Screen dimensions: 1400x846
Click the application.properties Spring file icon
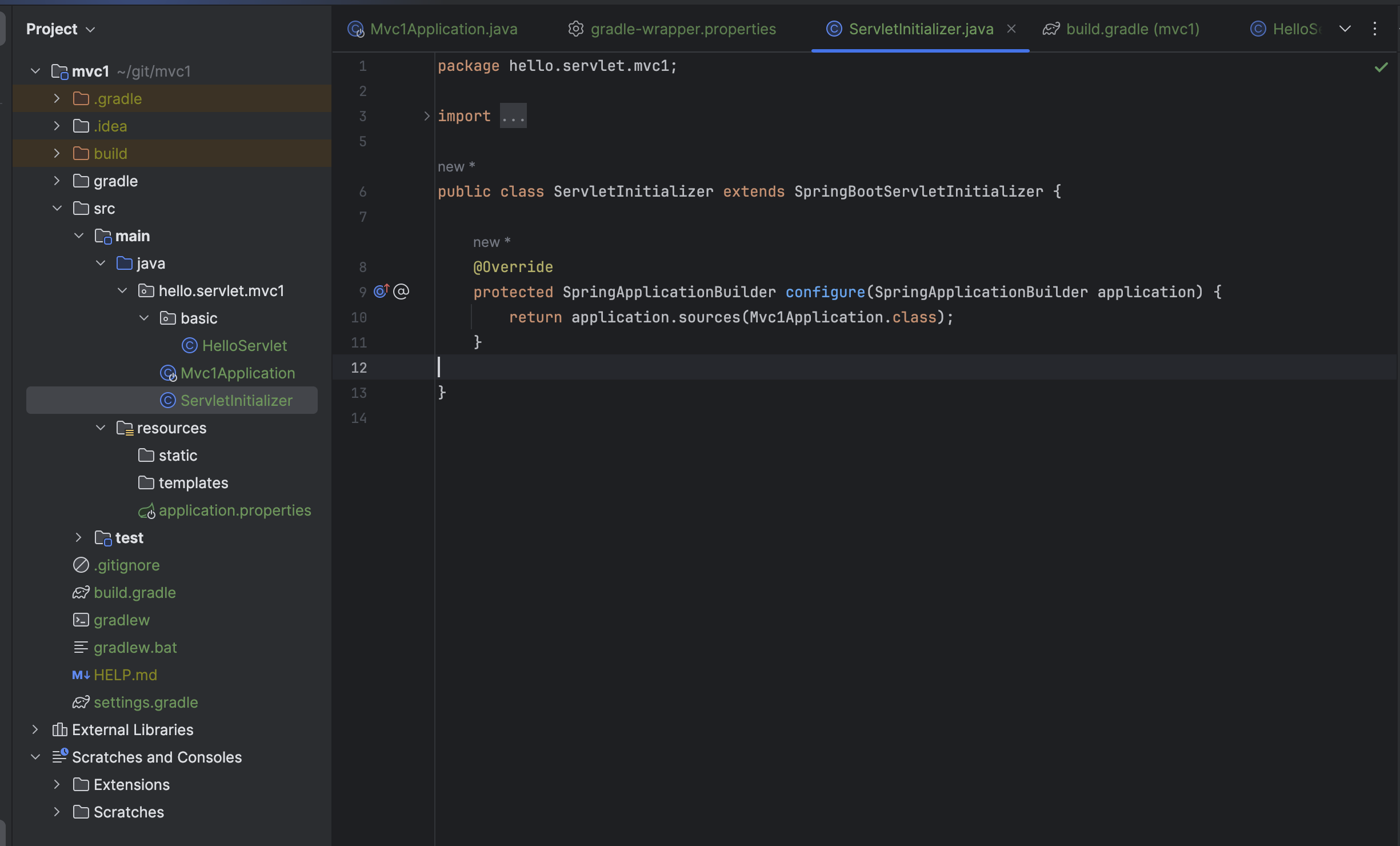click(x=146, y=510)
